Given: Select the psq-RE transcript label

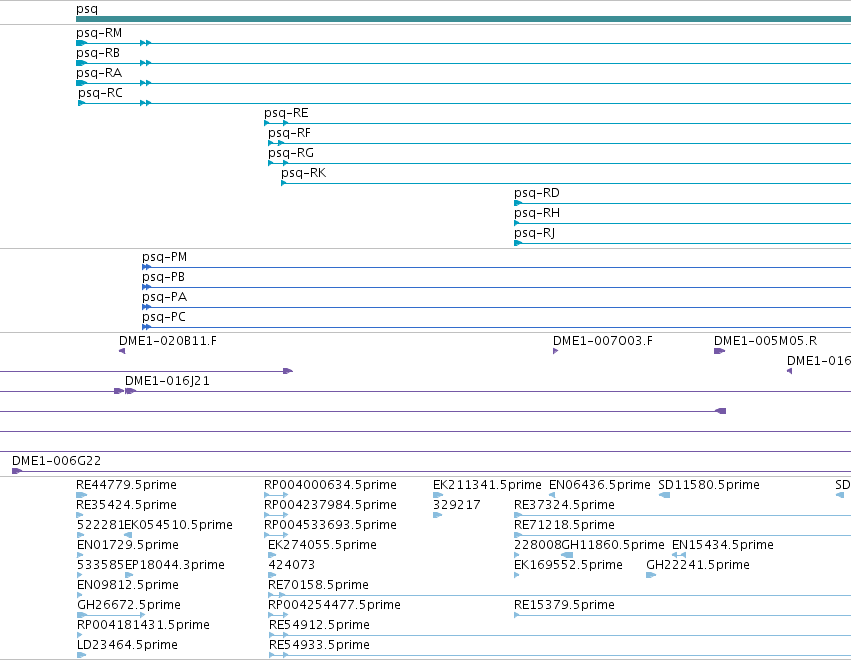Looking at the screenshot, I should 286,113.
